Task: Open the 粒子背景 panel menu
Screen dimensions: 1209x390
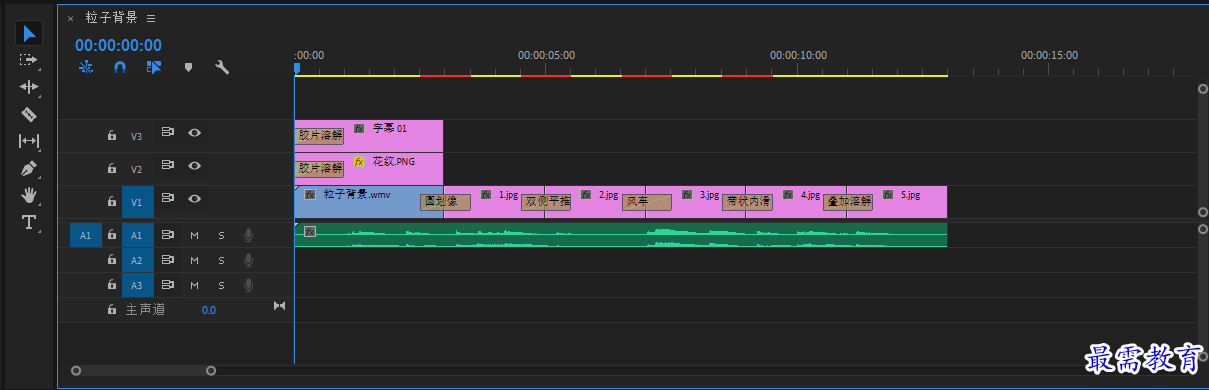Action: (x=151, y=18)
